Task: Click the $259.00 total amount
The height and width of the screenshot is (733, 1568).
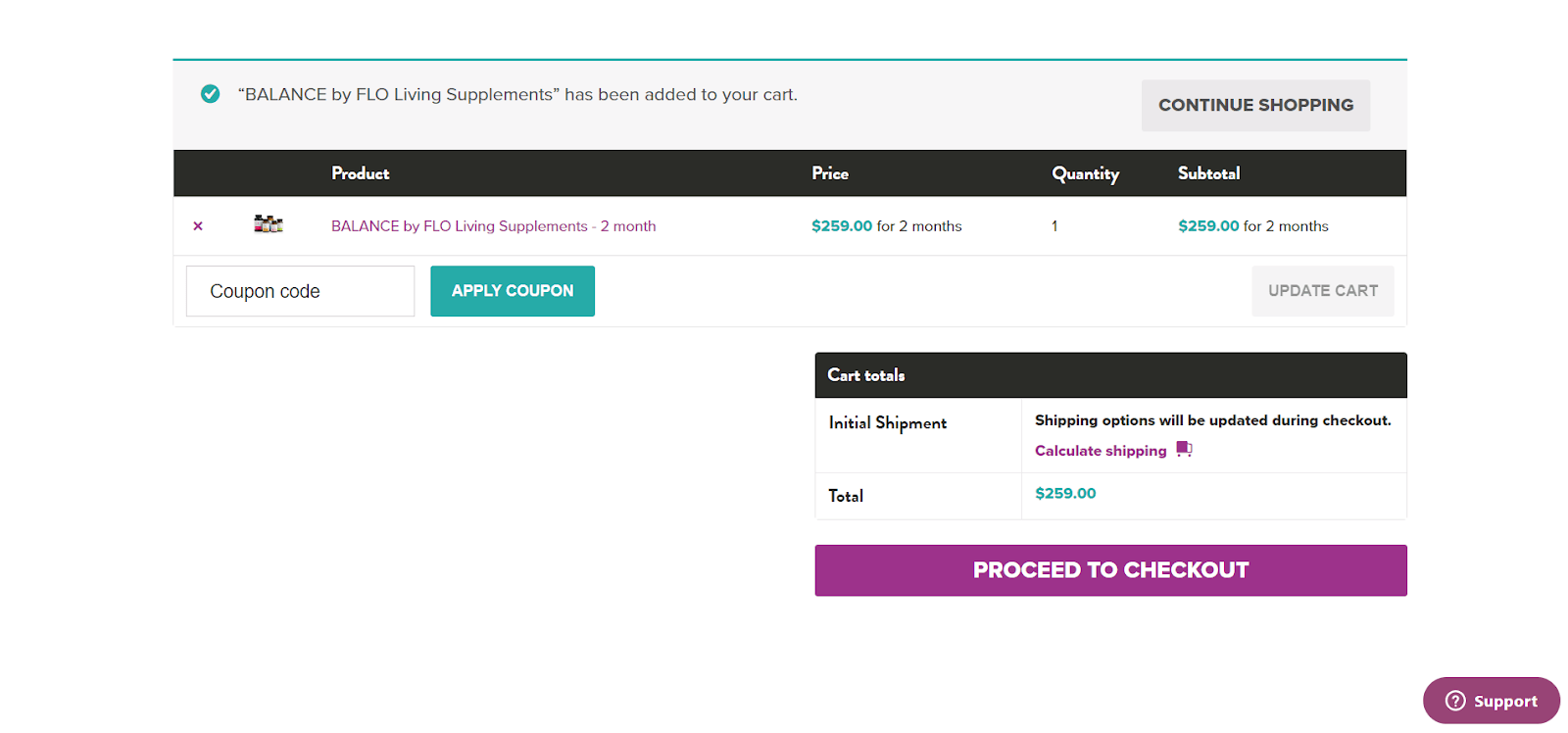Action: 1065,494
